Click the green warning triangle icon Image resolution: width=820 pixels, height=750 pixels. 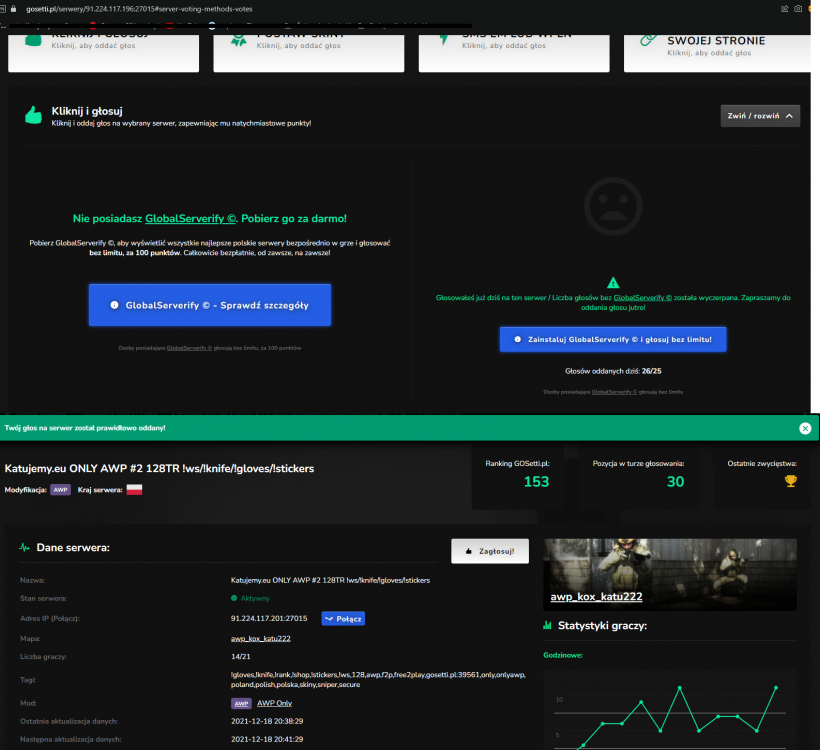613,283
